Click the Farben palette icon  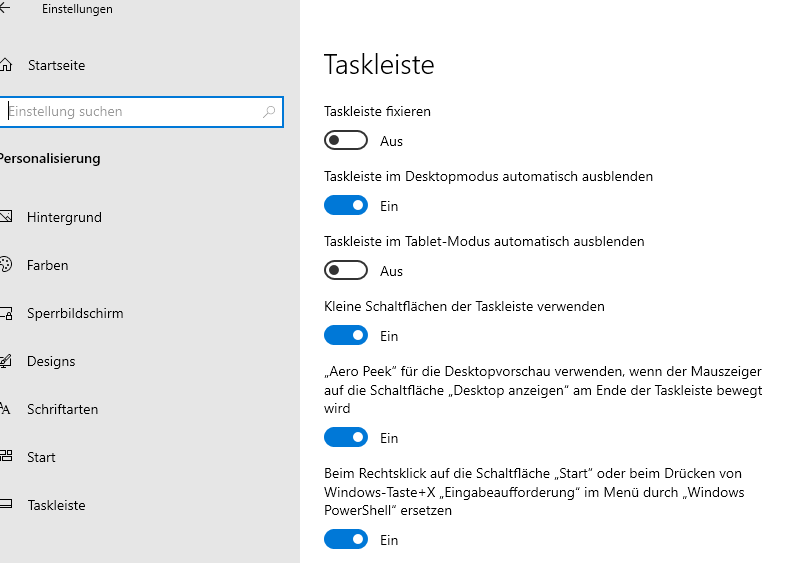coord(6,265)
